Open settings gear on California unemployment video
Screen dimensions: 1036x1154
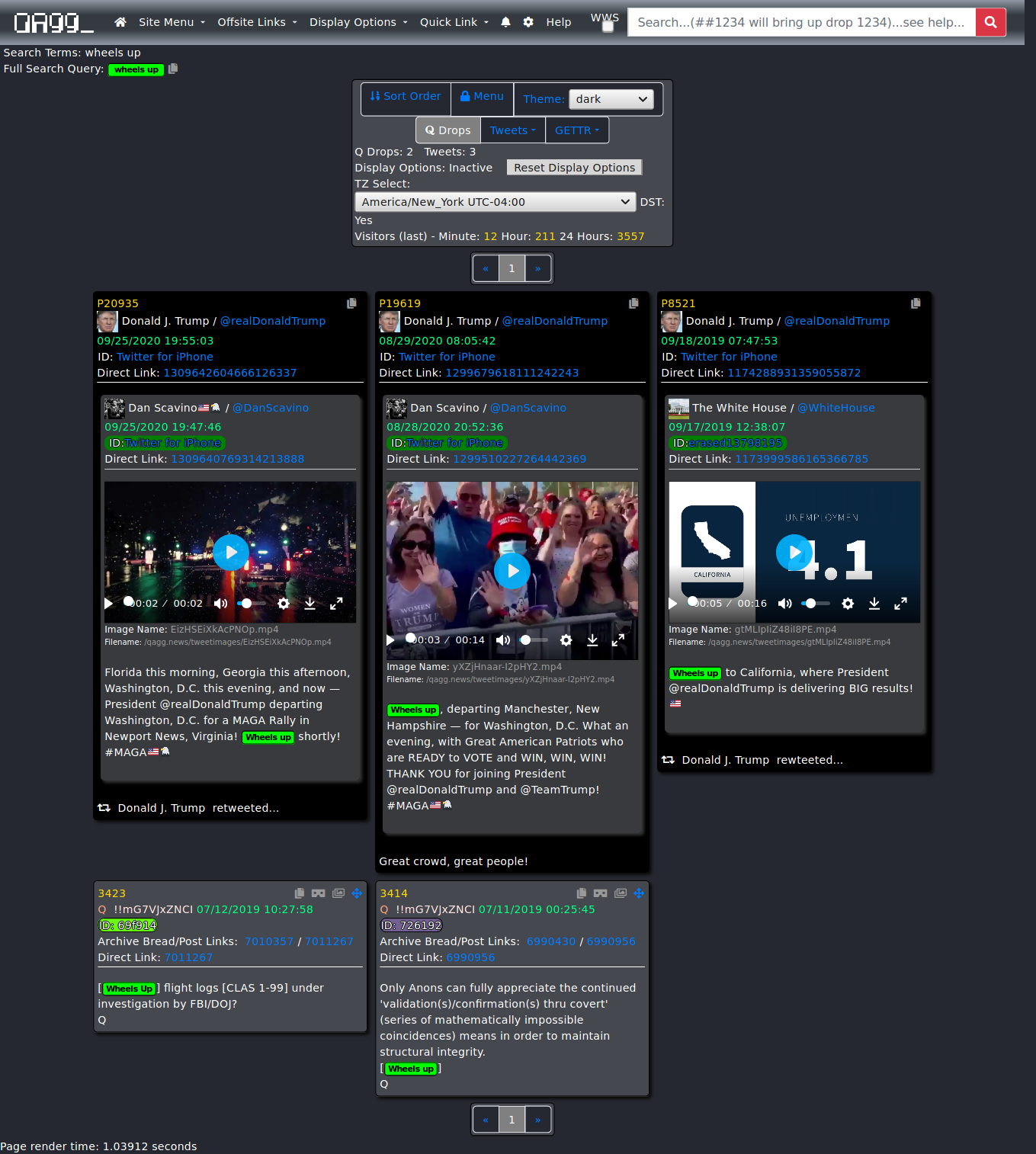[x=848, y=604]
